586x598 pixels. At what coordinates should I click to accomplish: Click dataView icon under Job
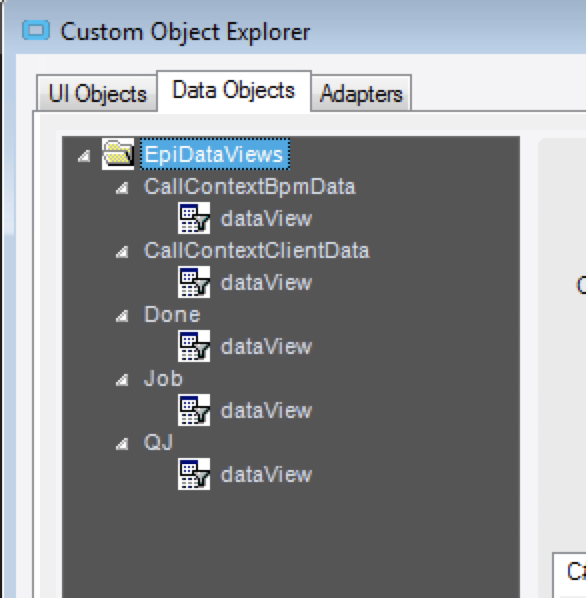(x=194, y=410)
